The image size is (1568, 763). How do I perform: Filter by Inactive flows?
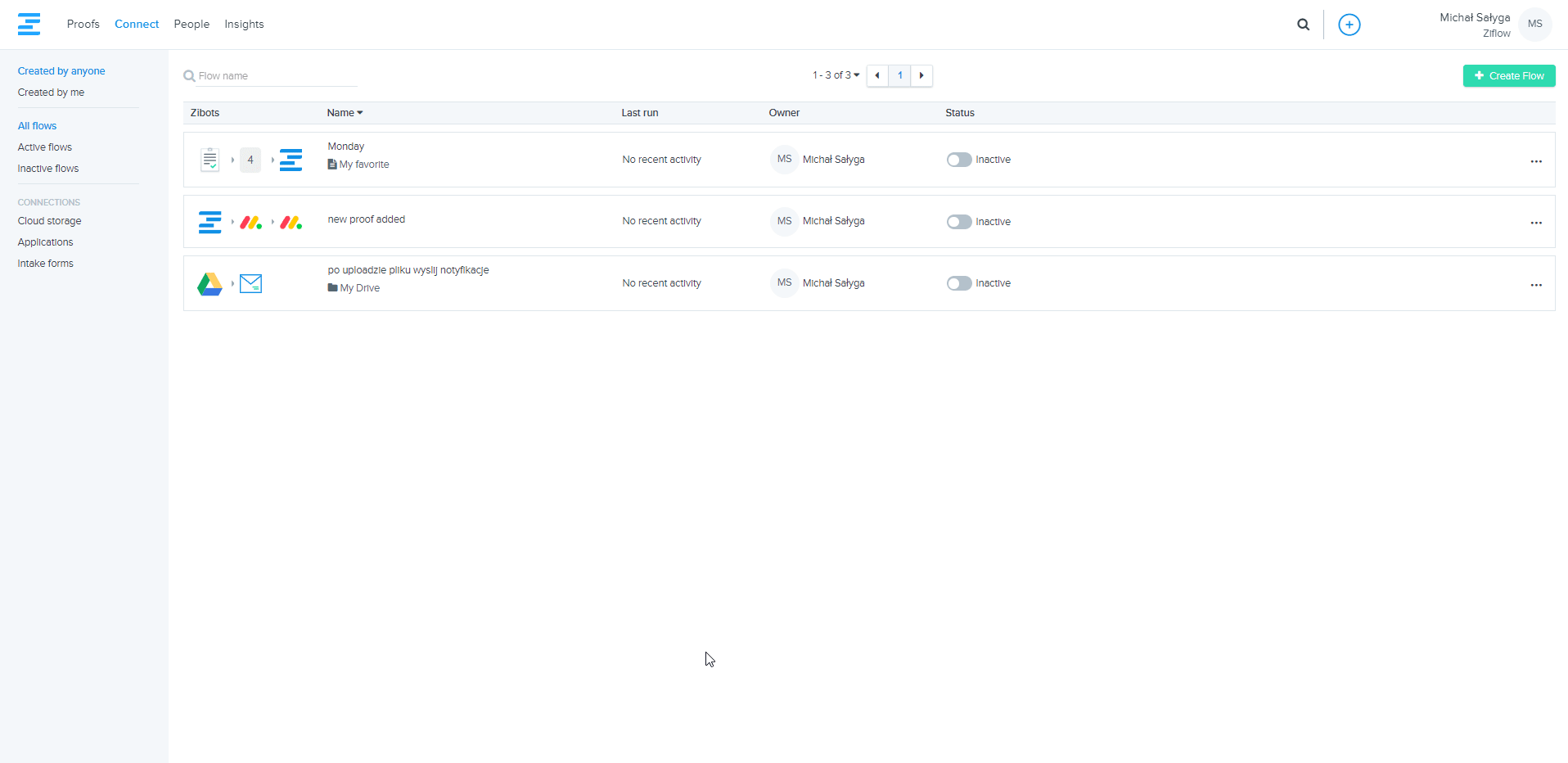(x=48, y=169)
